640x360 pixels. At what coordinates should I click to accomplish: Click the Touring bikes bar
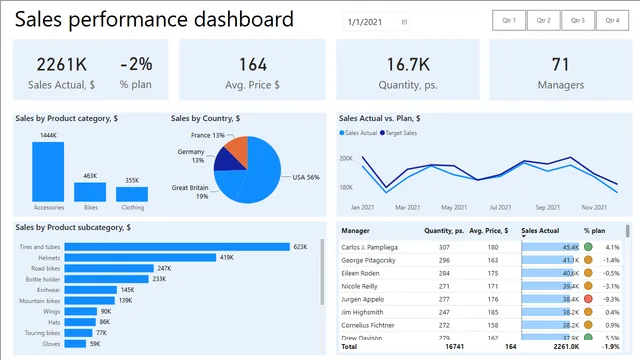coord(78,333)
